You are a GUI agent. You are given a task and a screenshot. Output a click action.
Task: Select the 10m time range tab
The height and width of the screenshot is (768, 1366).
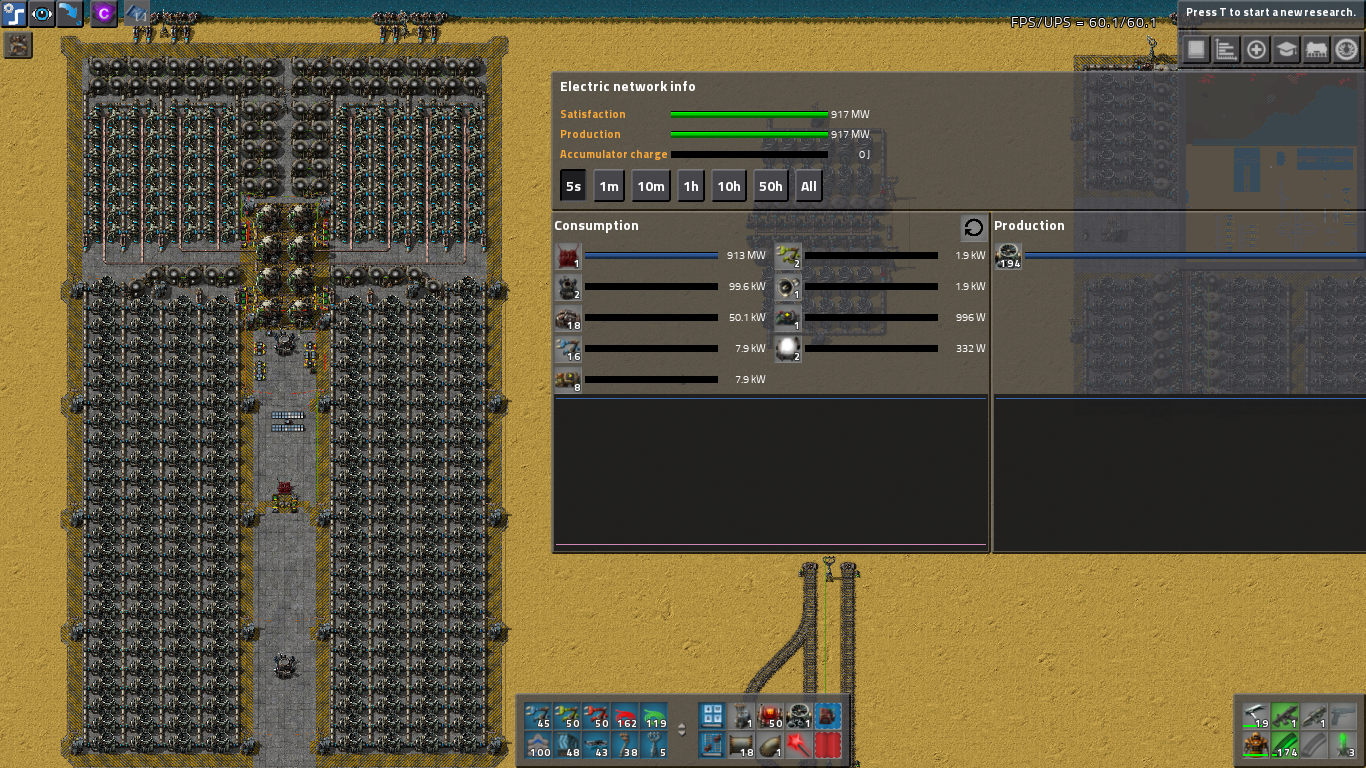[651, 186]
